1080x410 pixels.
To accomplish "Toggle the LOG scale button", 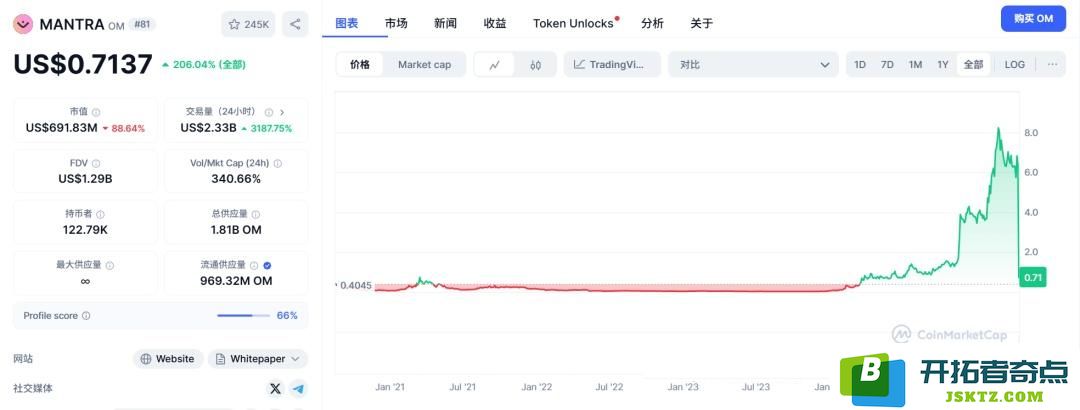I will click(x=1014, y=64).
